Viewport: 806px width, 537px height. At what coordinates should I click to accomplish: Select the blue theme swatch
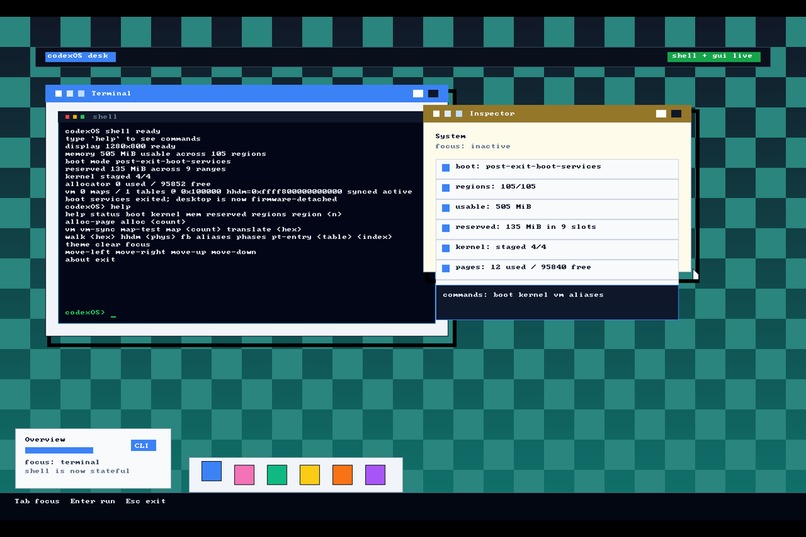pyautogui.click(x=211, y=471)
